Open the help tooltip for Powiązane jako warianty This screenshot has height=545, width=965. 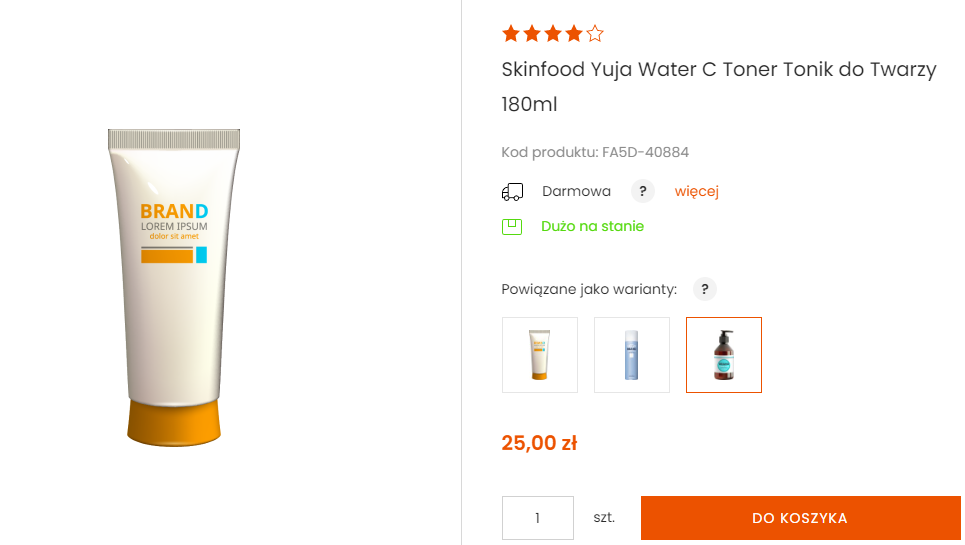[705, 289]
